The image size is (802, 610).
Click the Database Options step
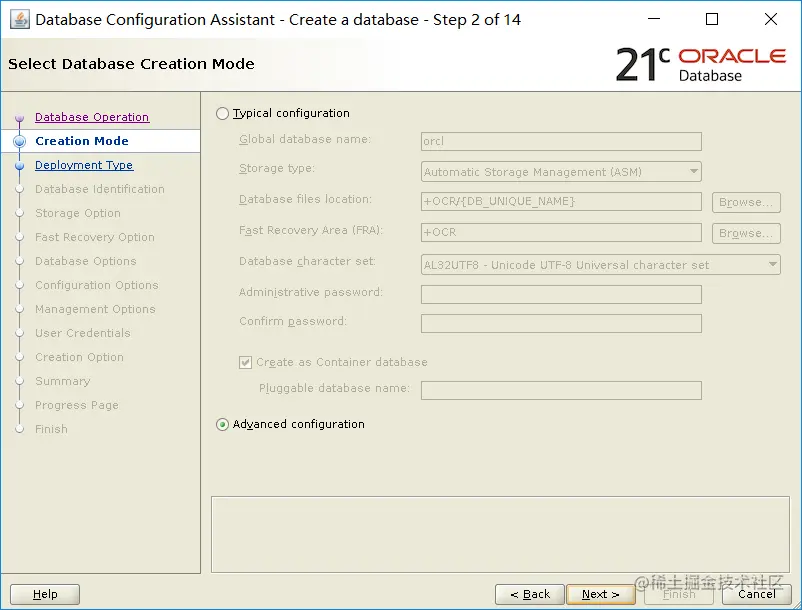(x=85, y=261)
